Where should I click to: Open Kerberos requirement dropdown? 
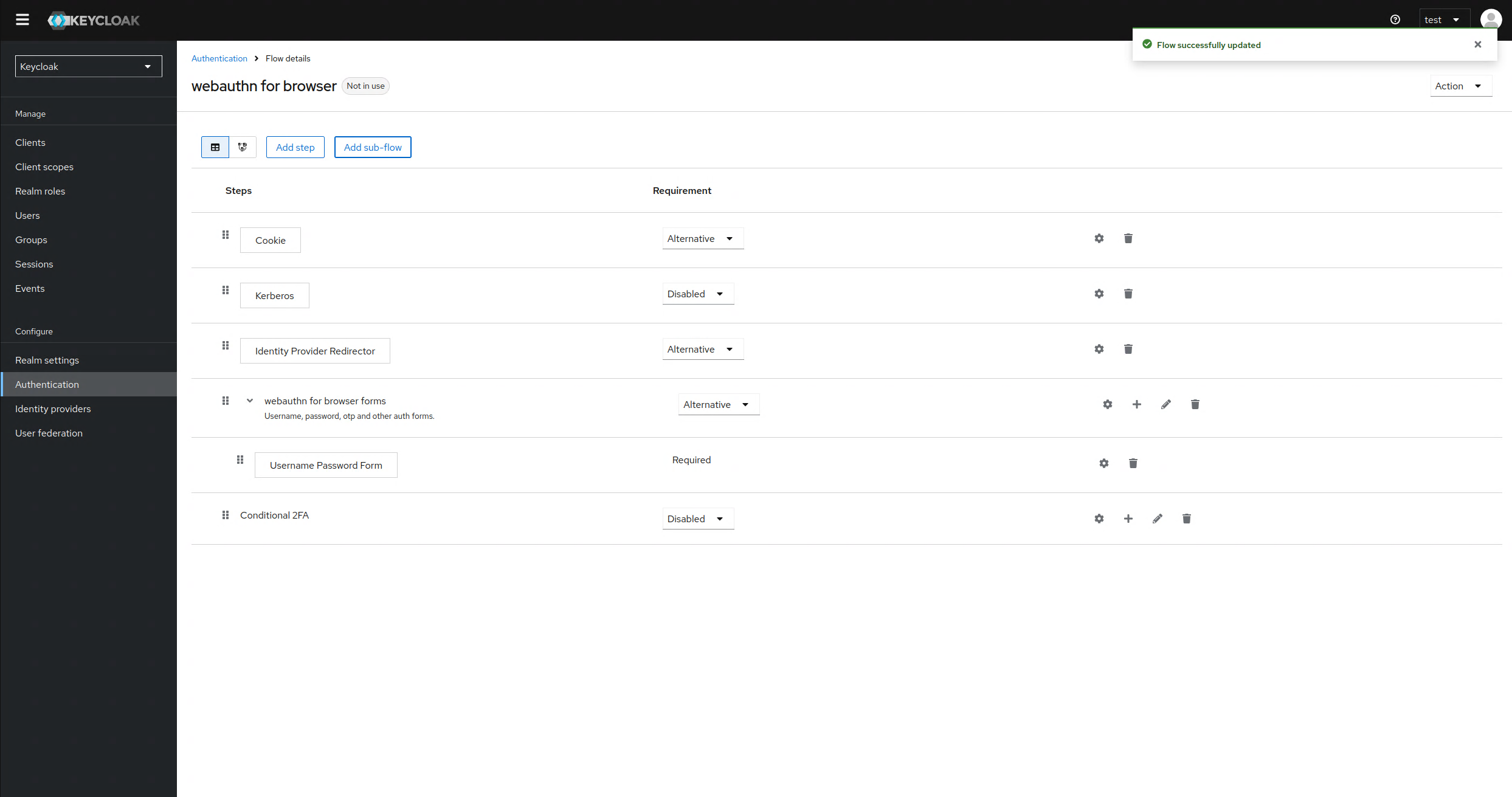pyautogui.click(x=697, y=294)
